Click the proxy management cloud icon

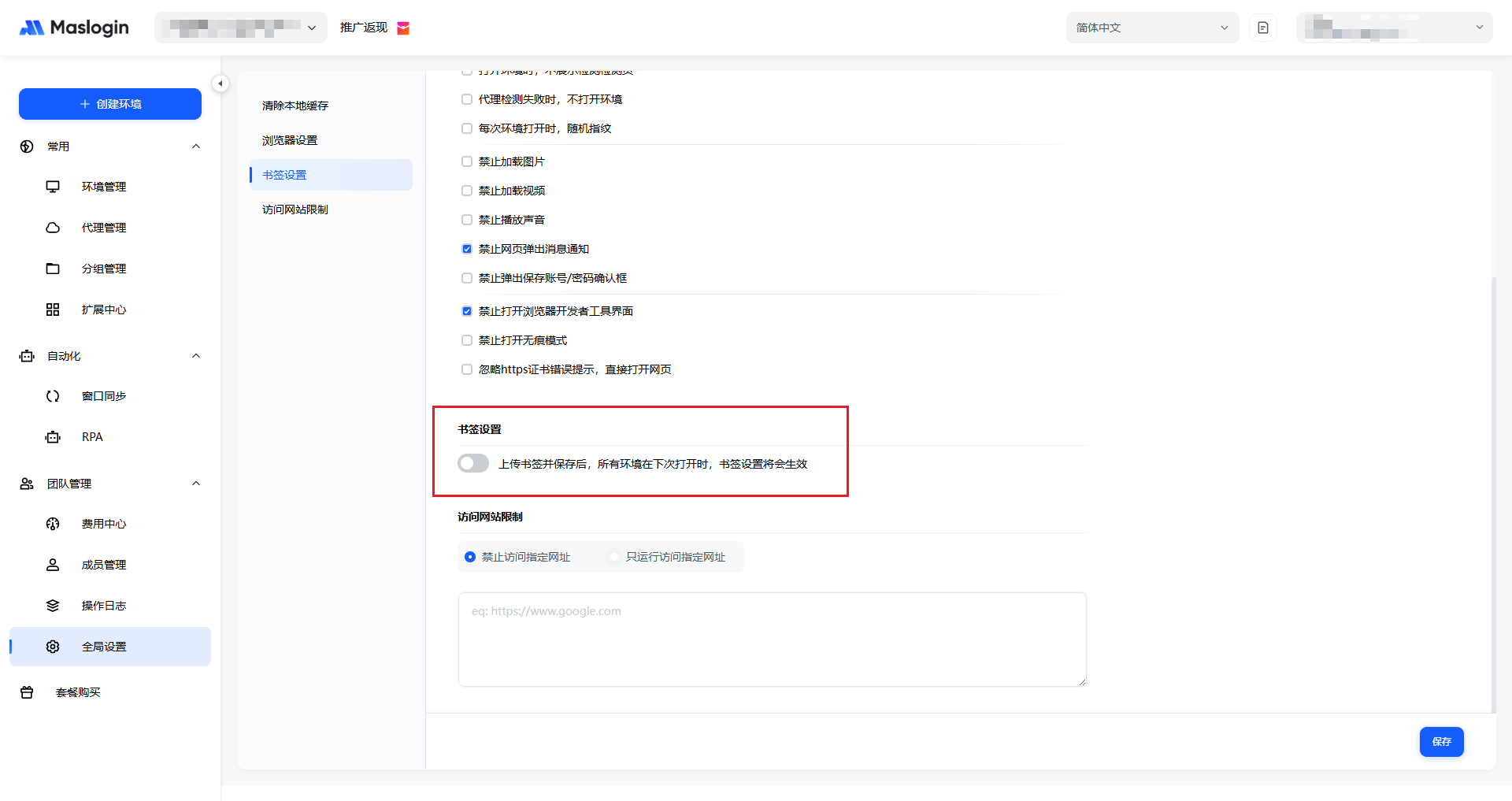coord(53,228)
